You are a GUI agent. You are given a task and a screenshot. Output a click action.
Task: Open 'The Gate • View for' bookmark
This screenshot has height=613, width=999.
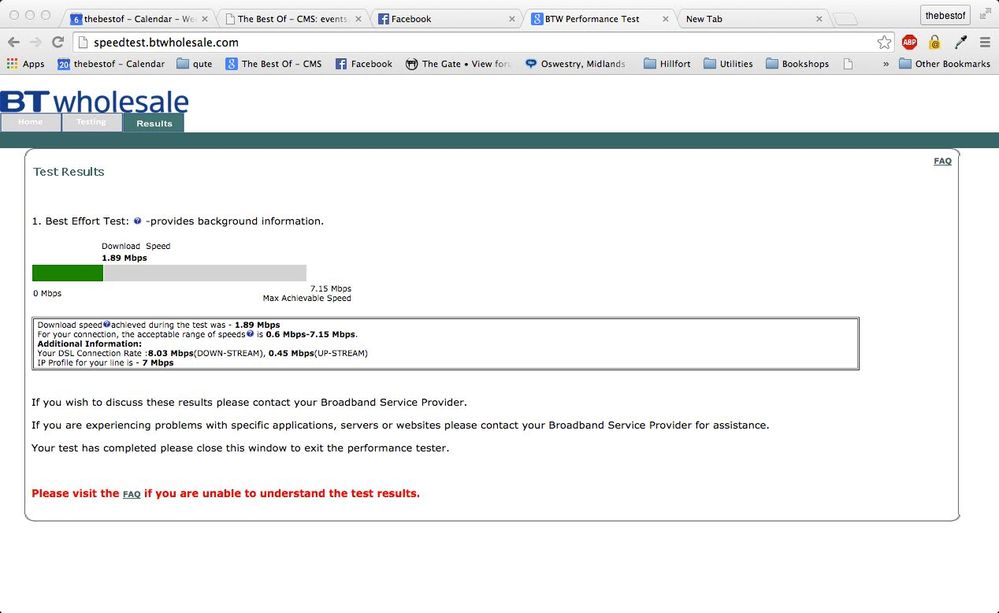click(459, 64)
